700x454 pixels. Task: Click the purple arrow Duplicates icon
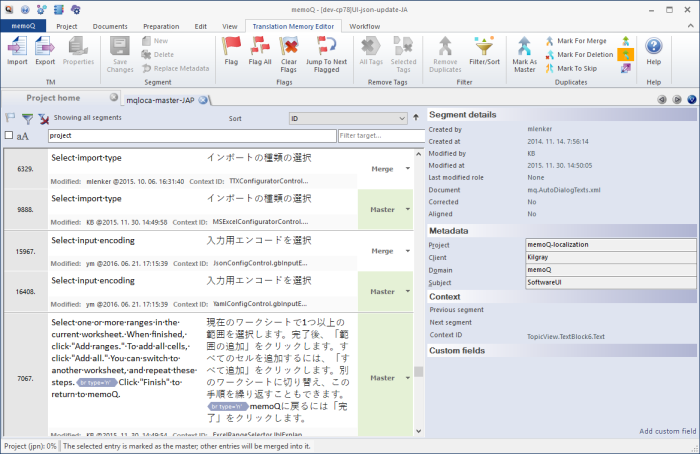pos(626,68)
